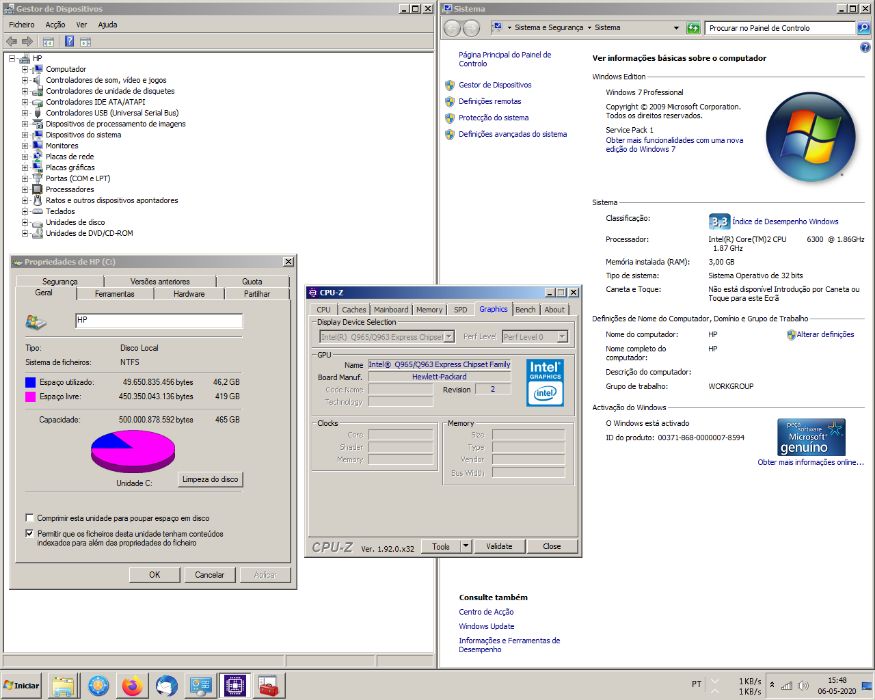Viewport: 875px width, 700px height.
Task: Open the Ferramentas tab in HP properties
Action: tap(114, 294)
